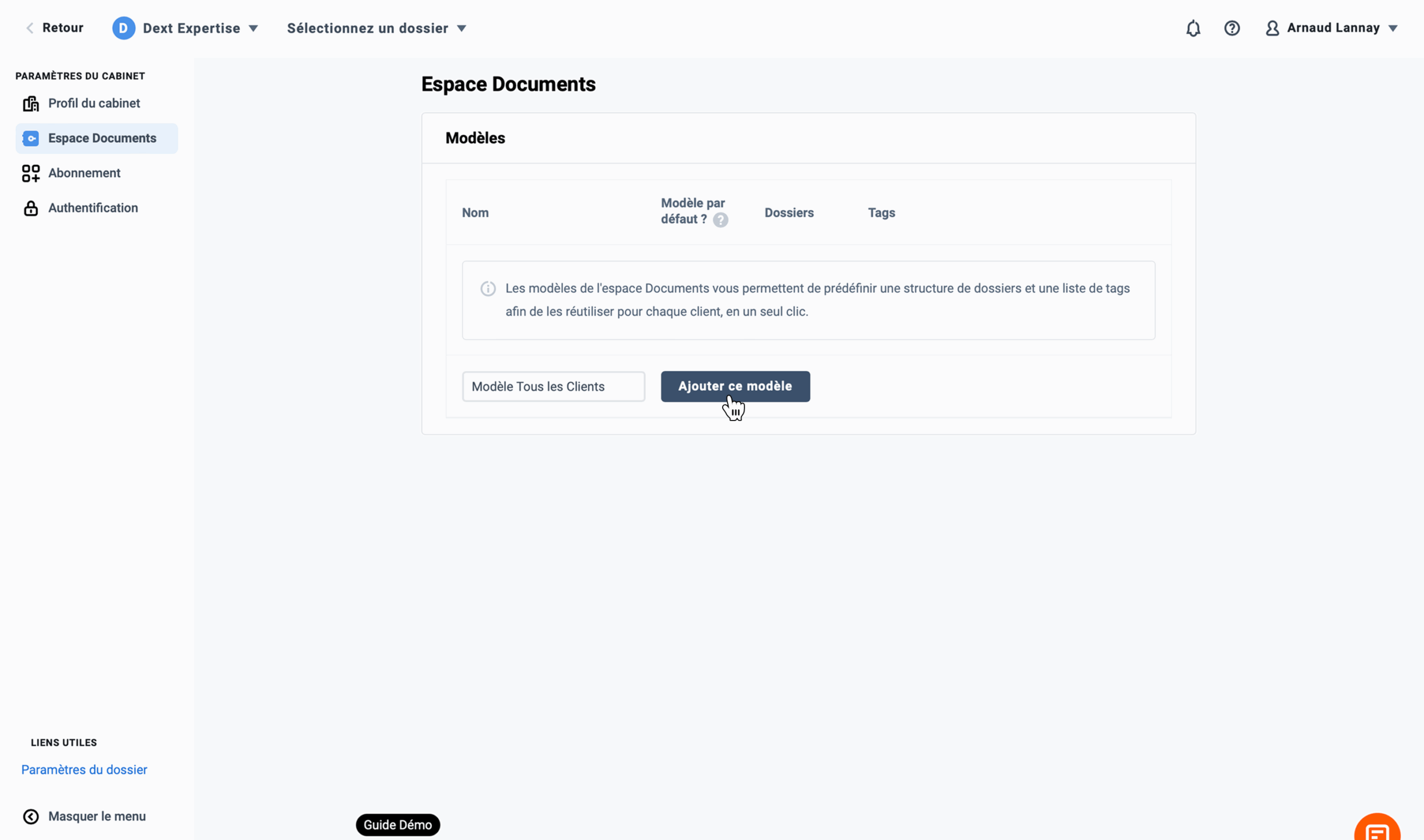
Task: Open Profil du cabinet settings
Action: [97, 103]
